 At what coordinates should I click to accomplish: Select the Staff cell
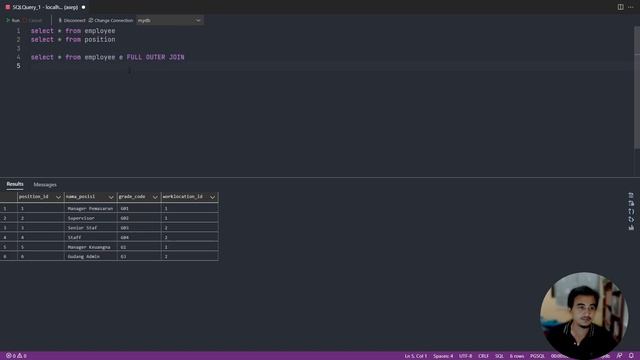(x=91, y=237)
